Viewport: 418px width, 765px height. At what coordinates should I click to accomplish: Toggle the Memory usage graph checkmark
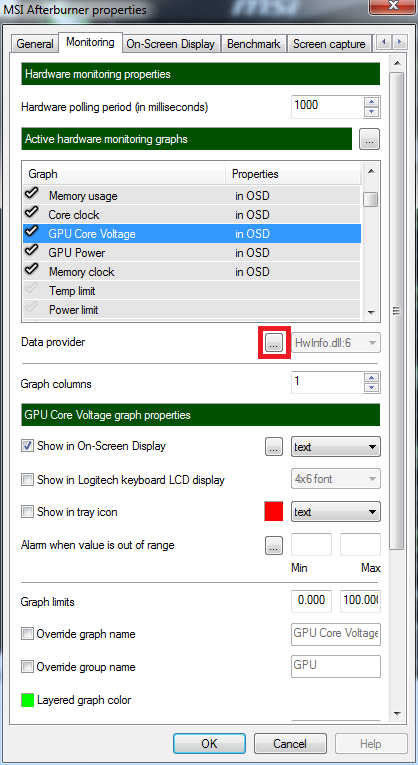click(x=32, y=195)
